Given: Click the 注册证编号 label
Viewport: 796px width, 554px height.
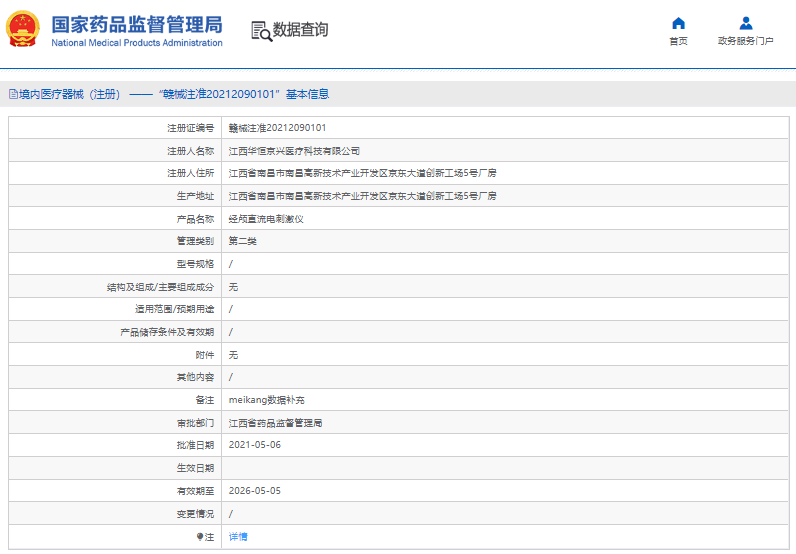Looking at the screenshot, I should click(x=191, y=128).
